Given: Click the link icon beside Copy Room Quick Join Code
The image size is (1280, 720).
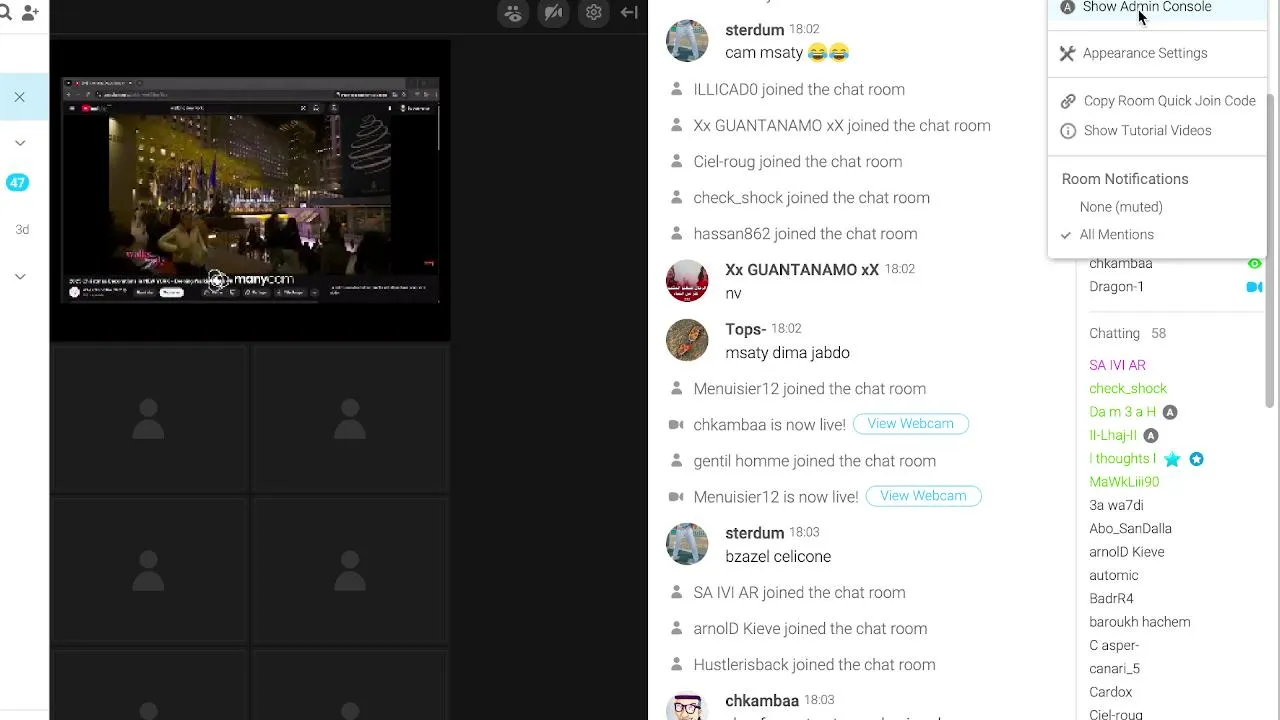Looking at the screenshot, I should coord(1067,101).
